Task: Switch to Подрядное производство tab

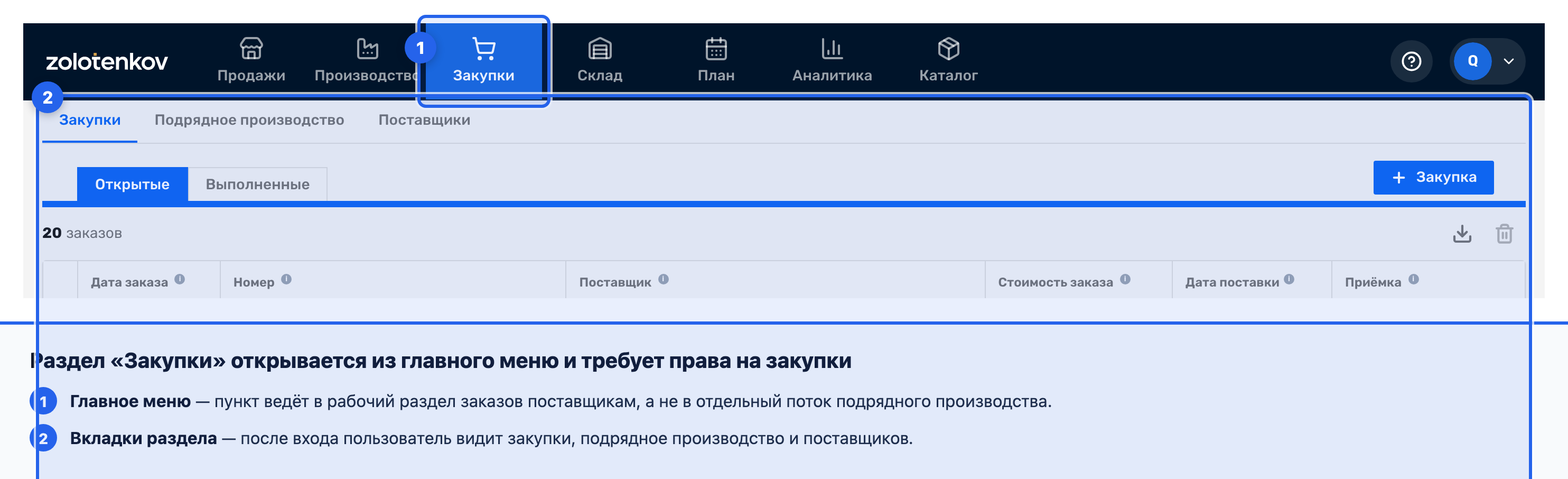Action: point(249,120)
